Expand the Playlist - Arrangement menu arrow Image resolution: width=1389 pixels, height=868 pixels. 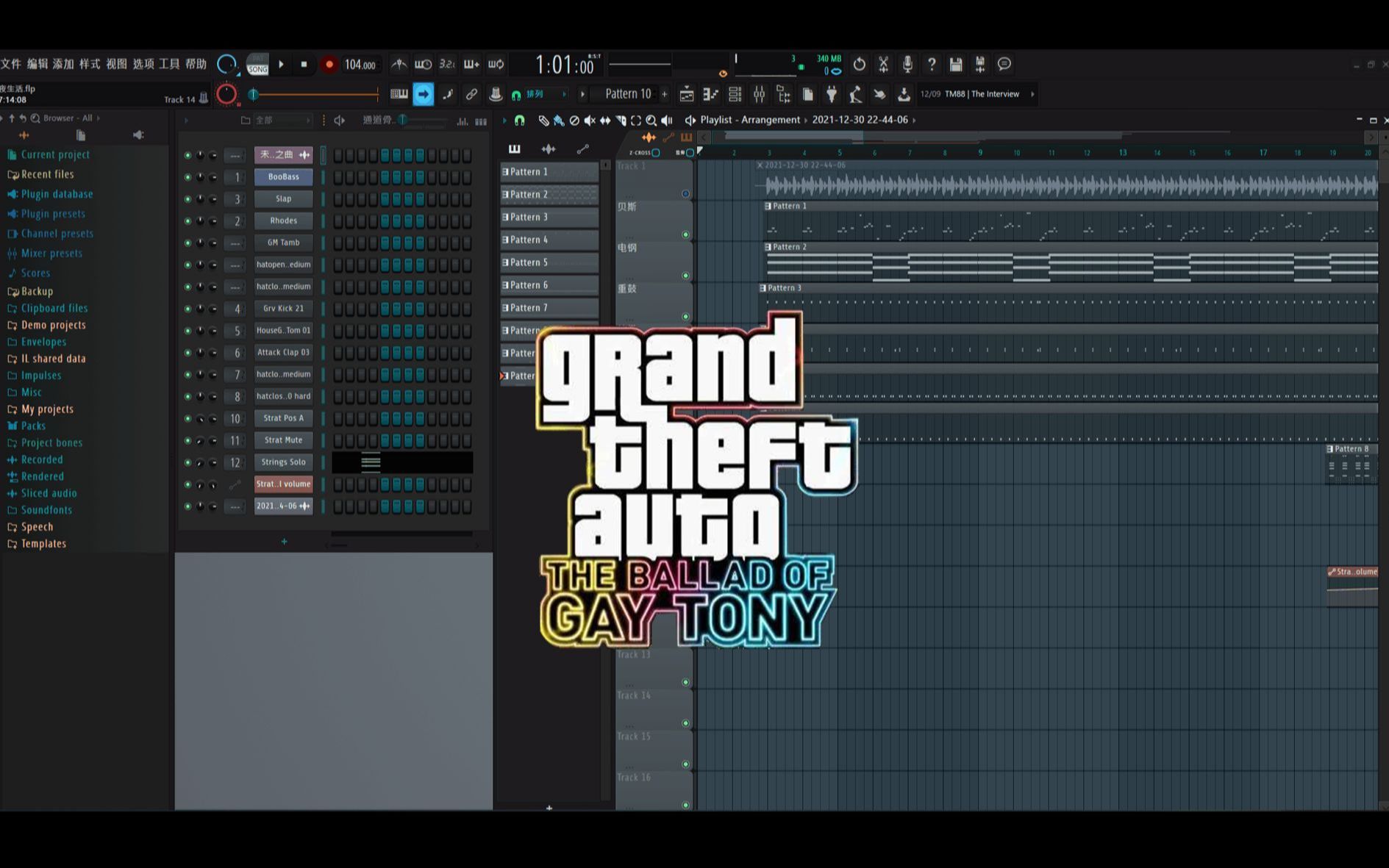click(x=806, y=120)
